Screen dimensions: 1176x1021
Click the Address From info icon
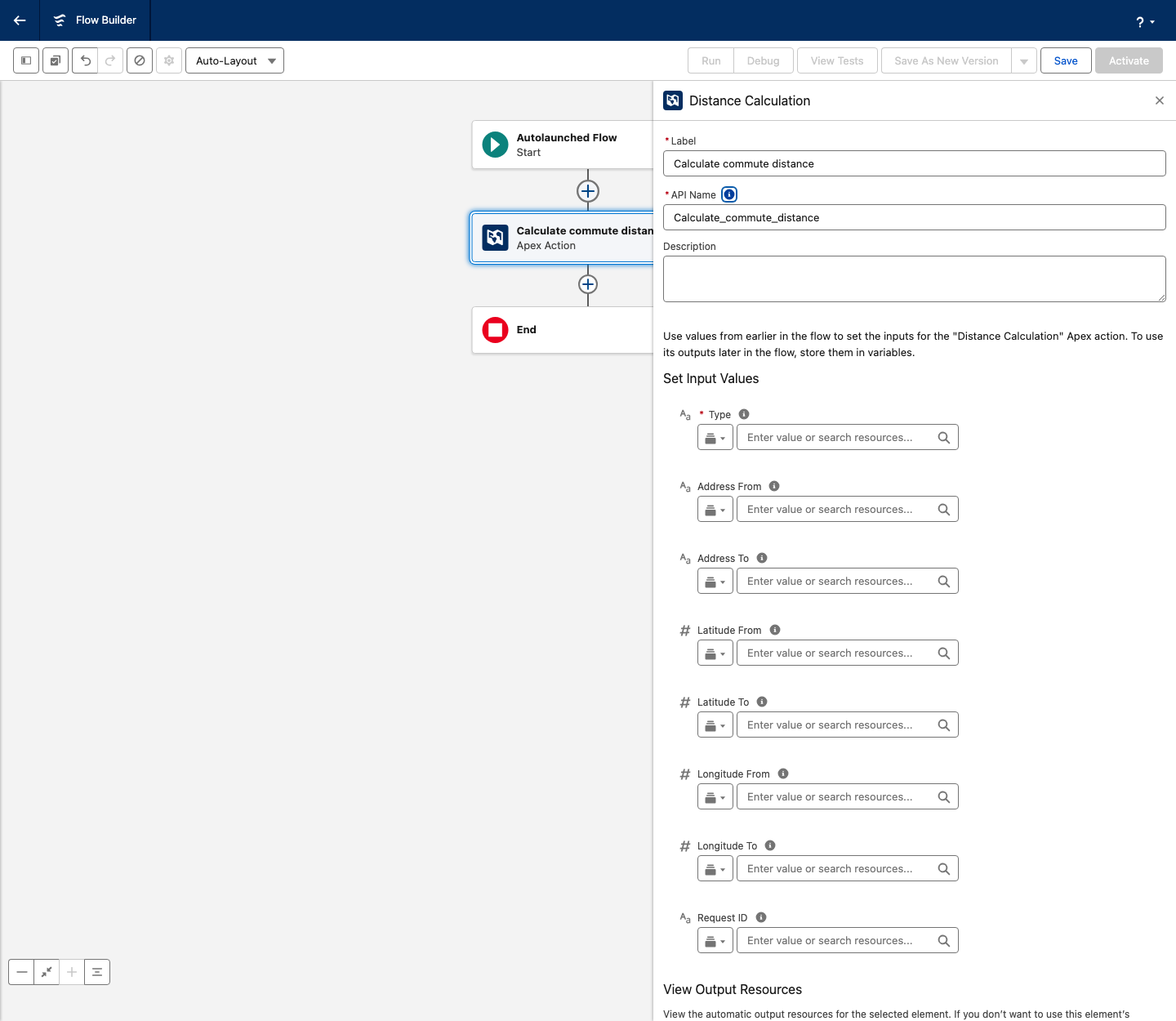(774, 486)
